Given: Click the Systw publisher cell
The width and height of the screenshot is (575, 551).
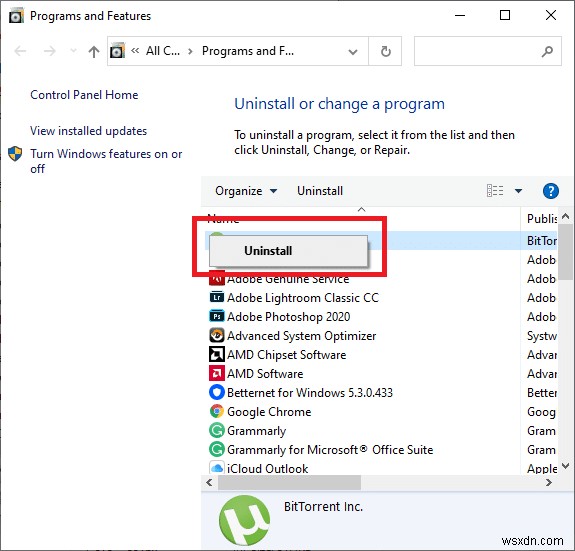Looking at the screenshot, I should 542,336.
